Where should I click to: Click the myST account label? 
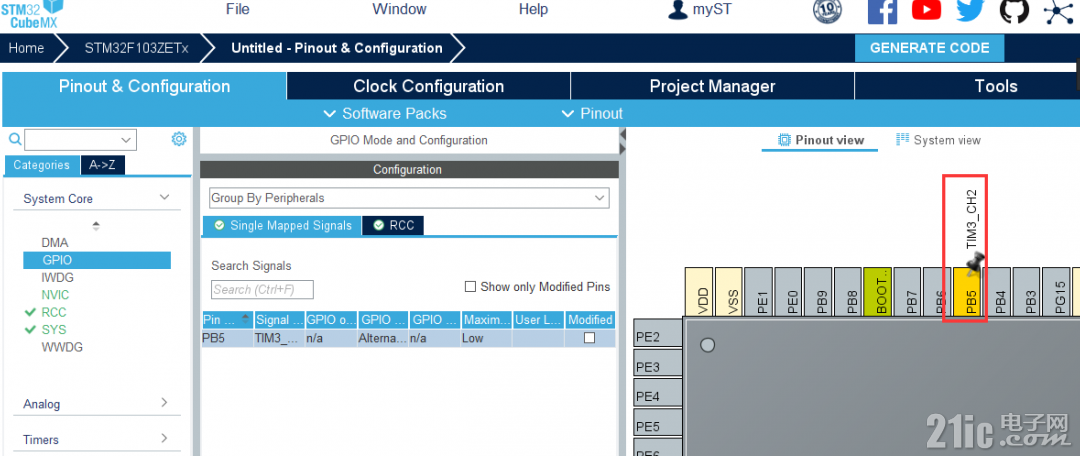tap(711, 10)
